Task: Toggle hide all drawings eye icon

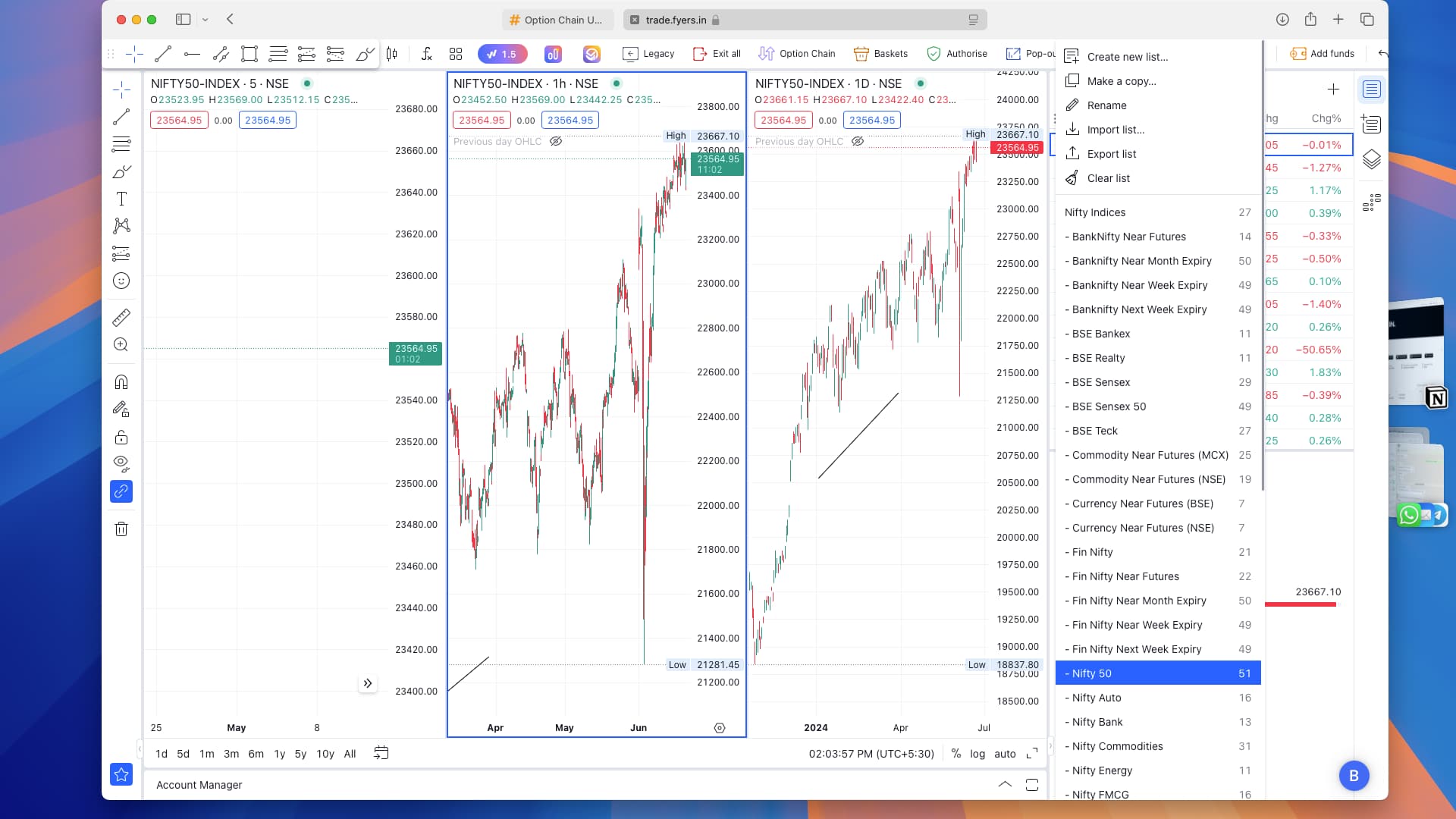Action: tap(121, 463)
